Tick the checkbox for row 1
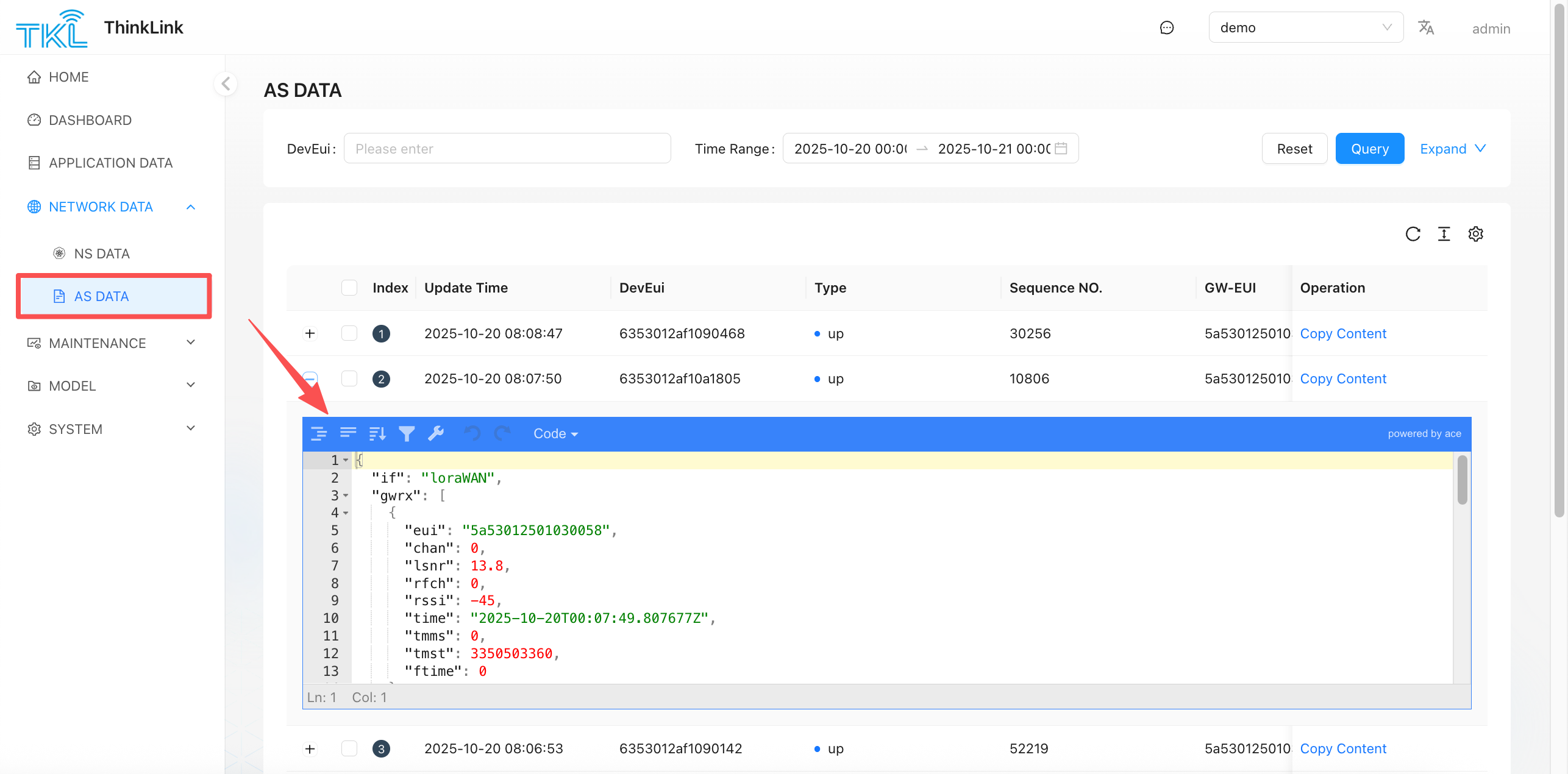This screenshot has width=1568, height=774. click(349, 333)
